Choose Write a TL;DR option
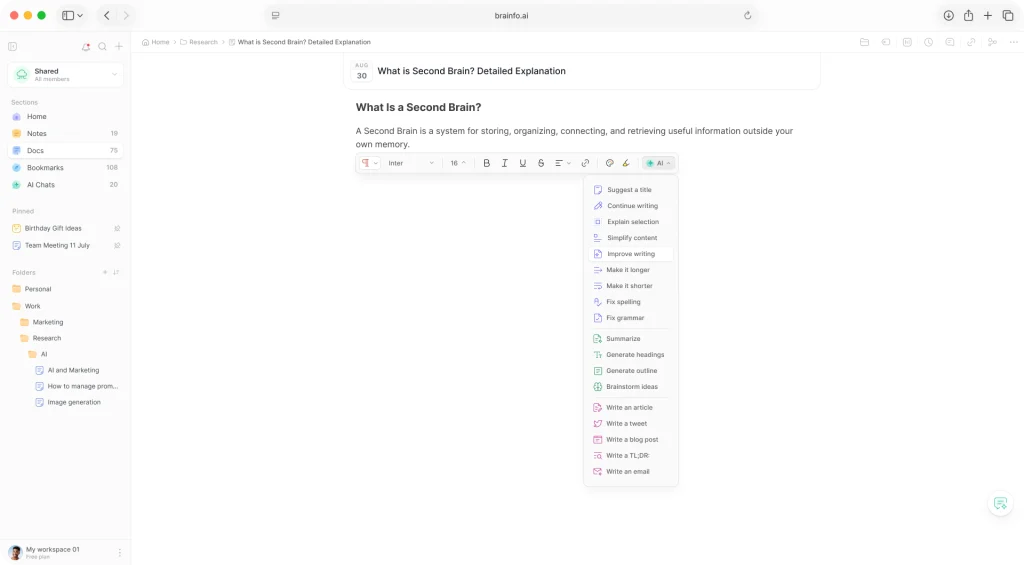 coord(630,456)
